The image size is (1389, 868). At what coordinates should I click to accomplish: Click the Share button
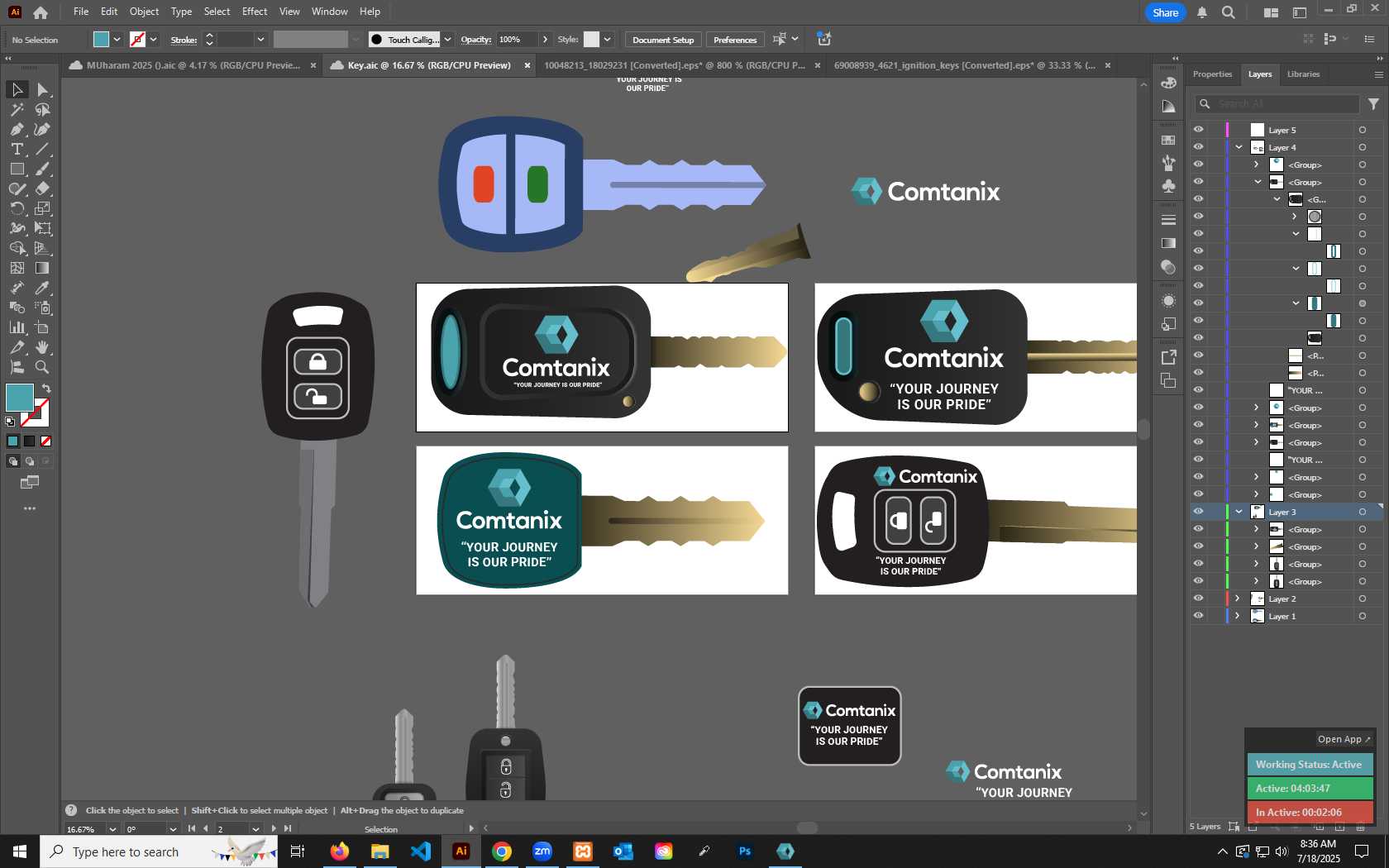[1165, 12]
